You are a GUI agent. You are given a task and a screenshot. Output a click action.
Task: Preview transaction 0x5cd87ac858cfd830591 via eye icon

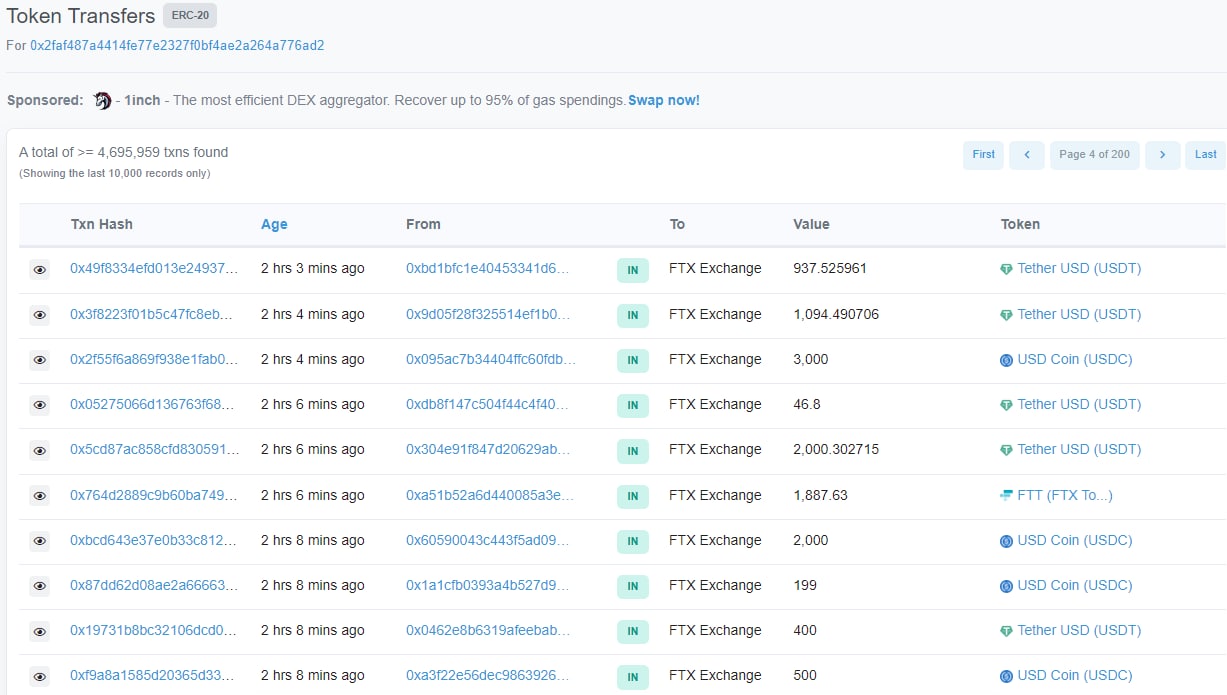click(39, 450)
